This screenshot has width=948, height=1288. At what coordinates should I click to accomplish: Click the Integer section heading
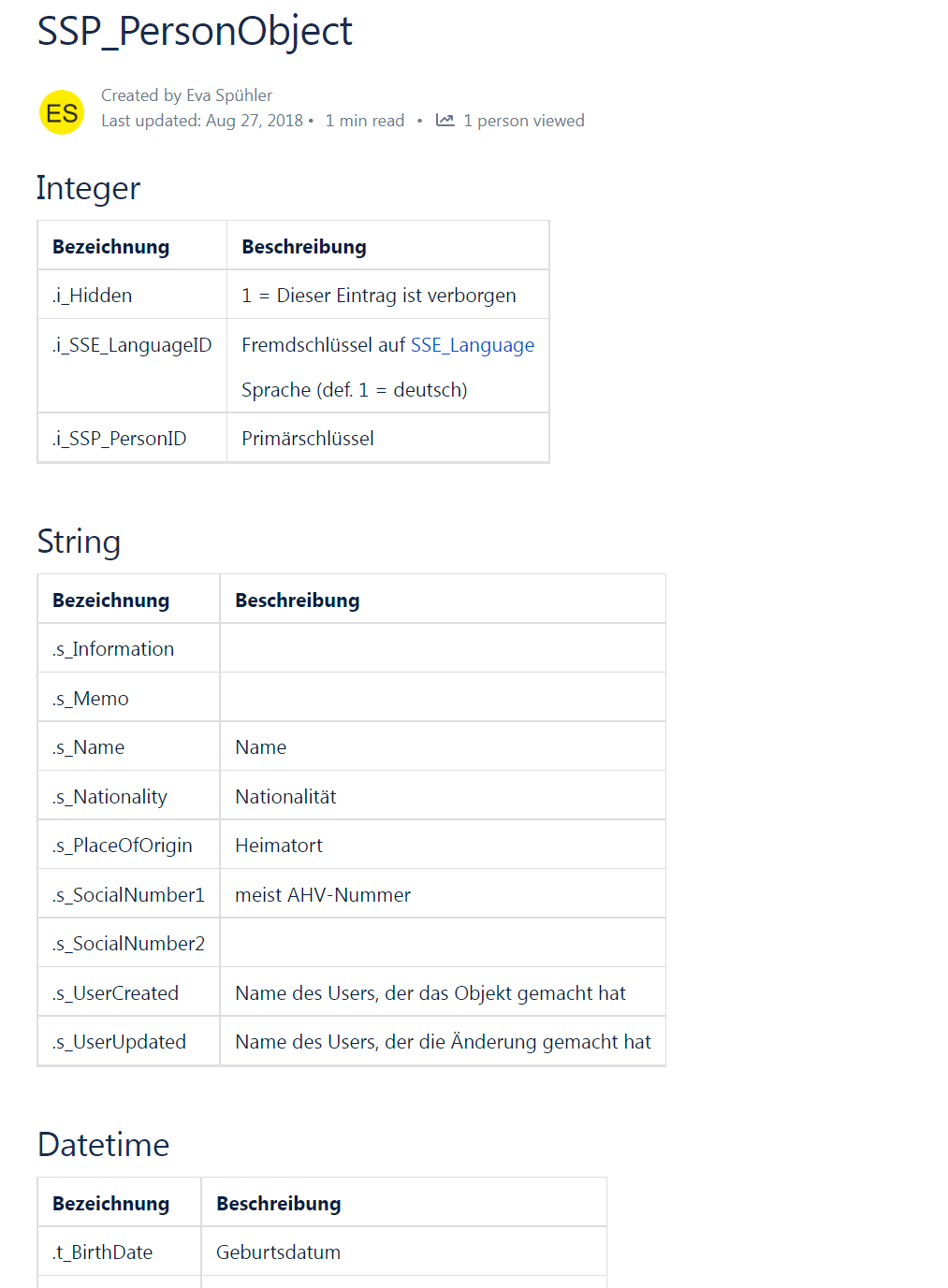[88, 188]
